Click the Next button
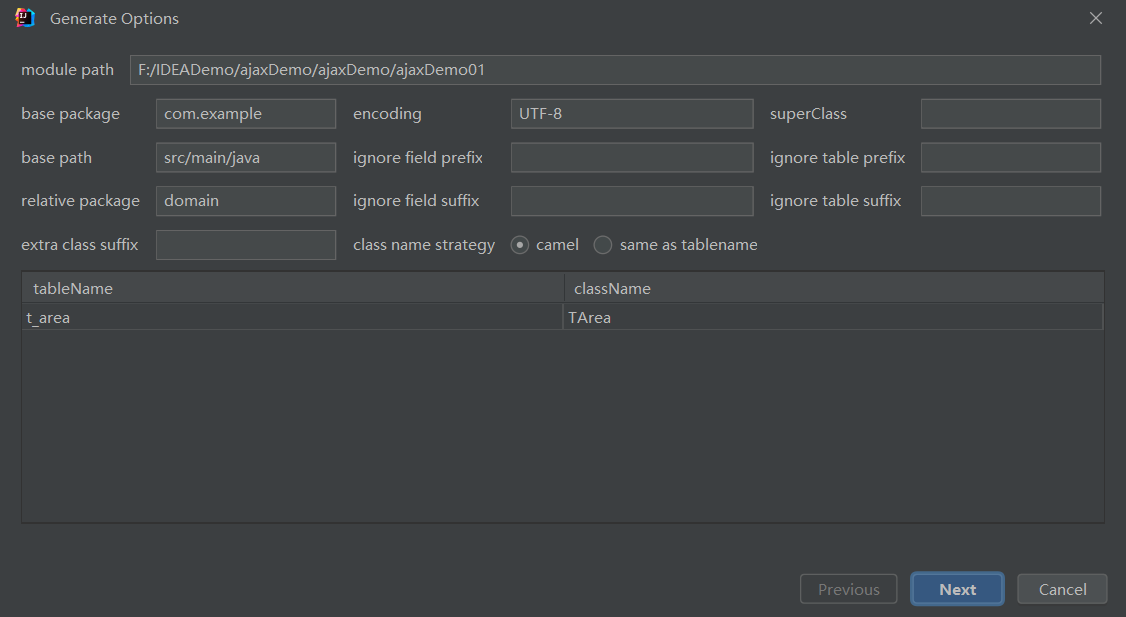Viewport: 1126px width, 617px height. (x=957, y=589)
